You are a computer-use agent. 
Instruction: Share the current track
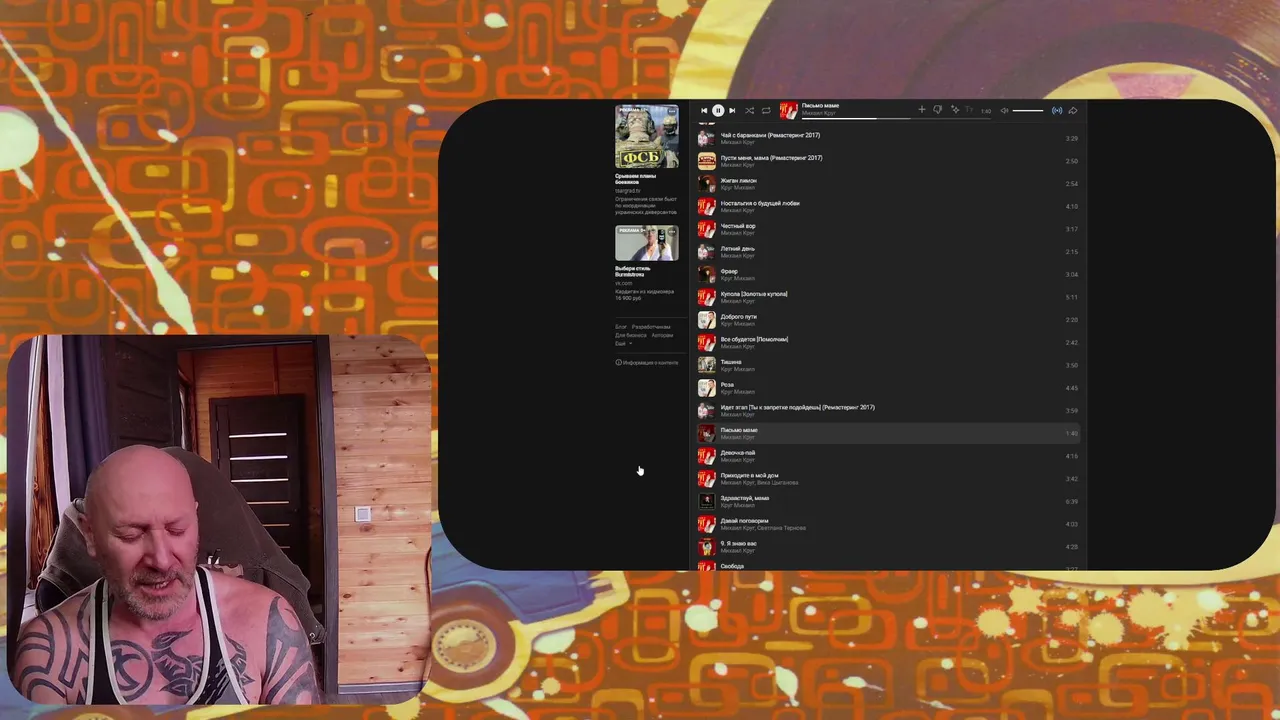(x=1073, y=110)
